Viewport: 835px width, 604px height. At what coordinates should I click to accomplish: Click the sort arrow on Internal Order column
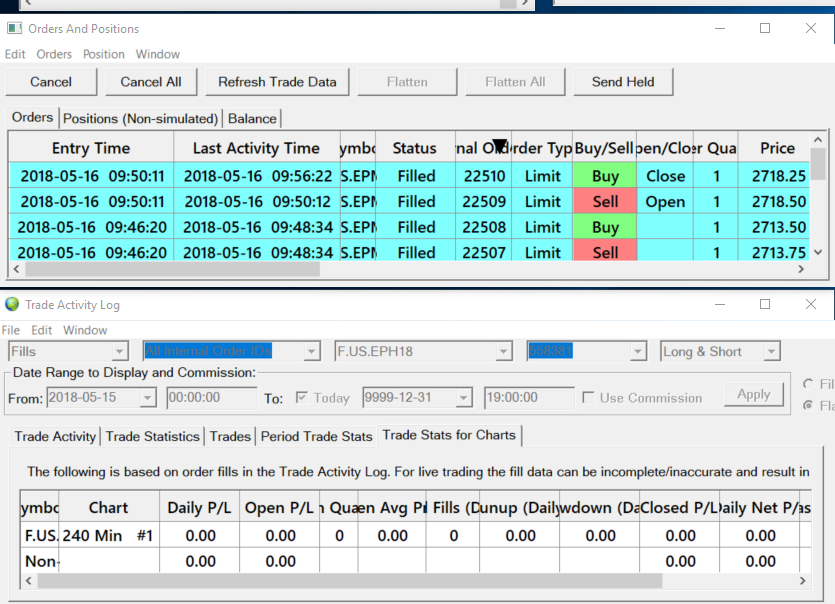[x=500, y=146]
